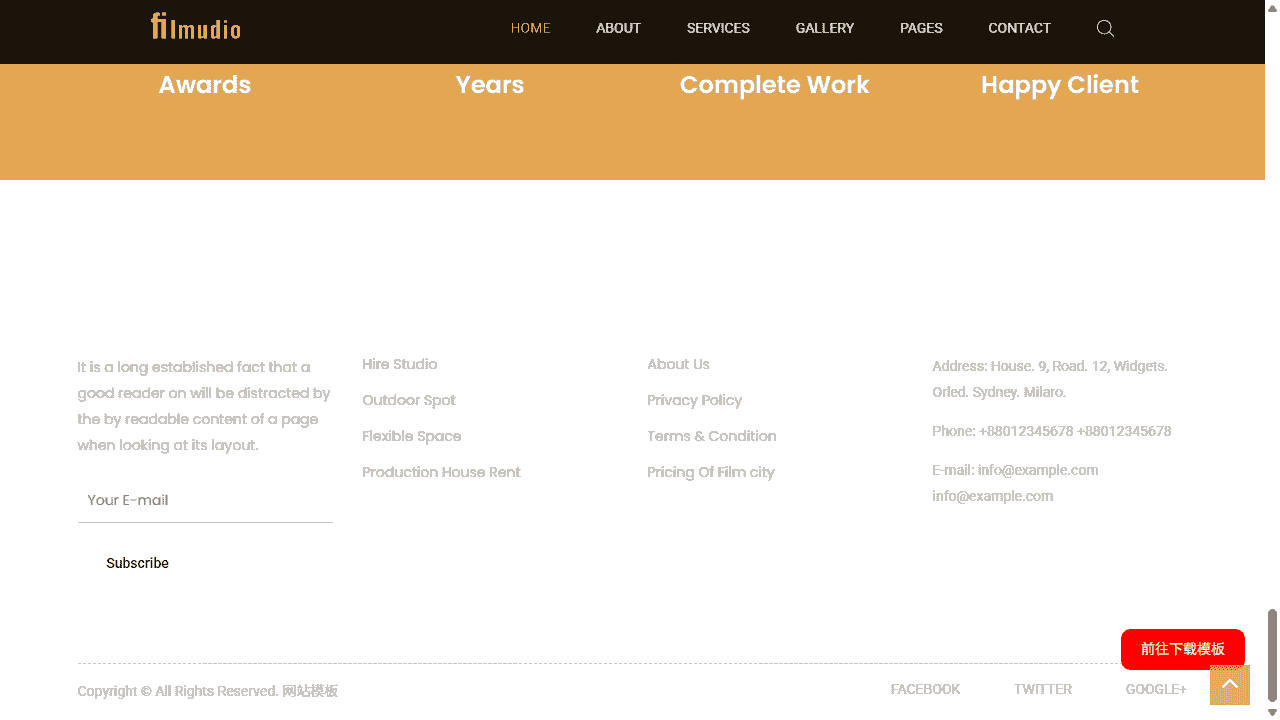Open the Production House Rent link
Image resolution: width=1280 pixels, height=720 pixels.
(x=441, y=472)
